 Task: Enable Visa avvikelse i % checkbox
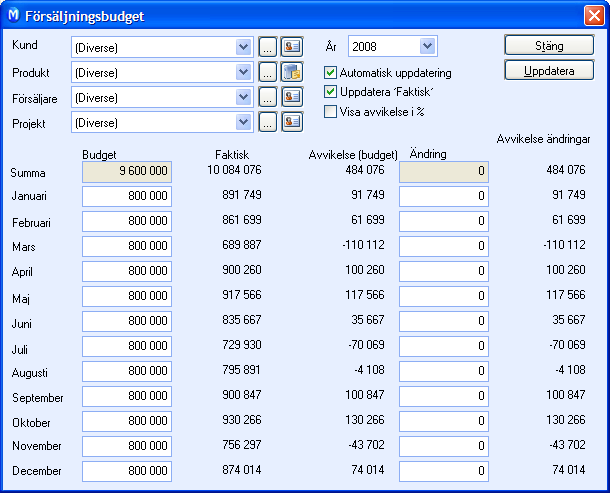point(330,112)
